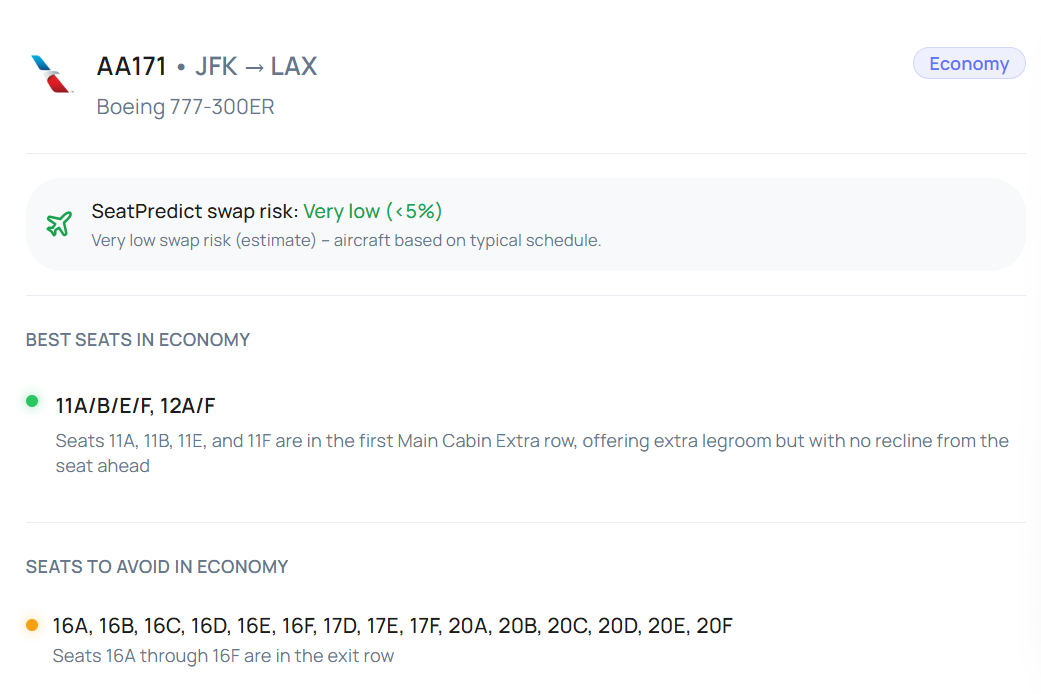Select the JFK origin airport code

pos(217,67)
